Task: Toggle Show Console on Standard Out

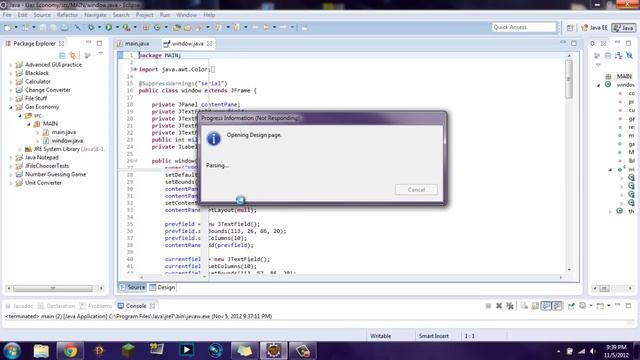Action: pos(546,306)
